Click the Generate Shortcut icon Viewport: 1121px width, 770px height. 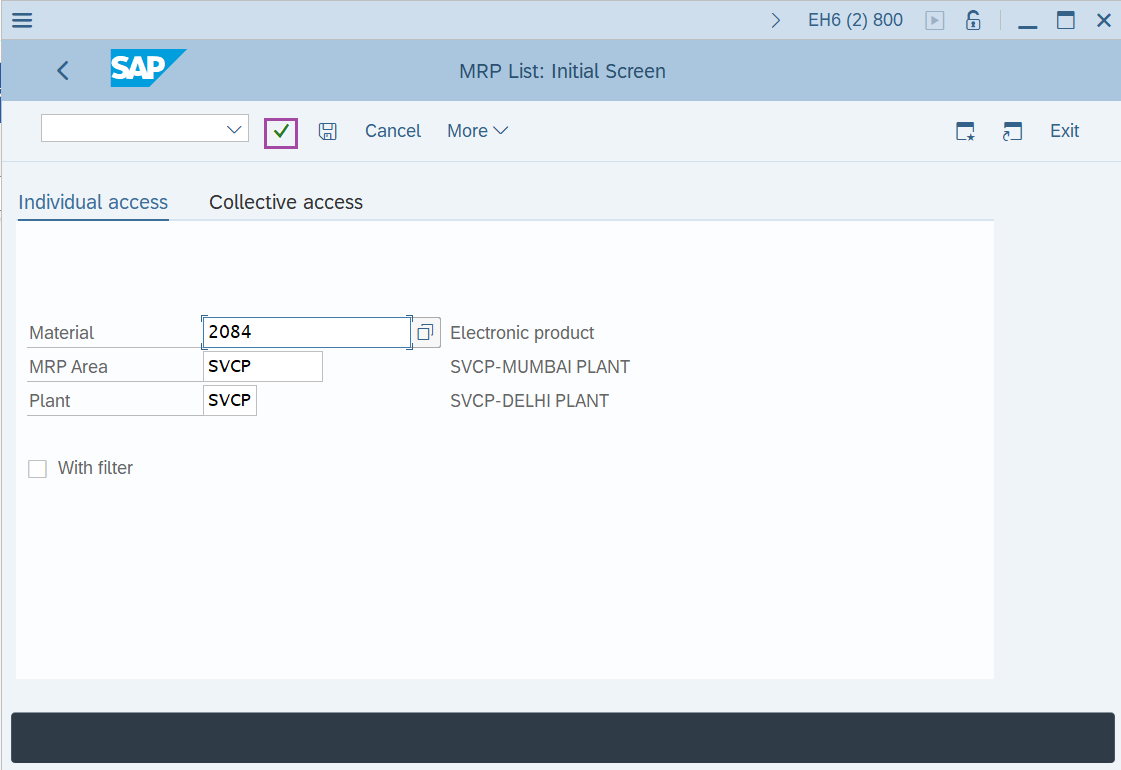click(x=1012, y=131)
